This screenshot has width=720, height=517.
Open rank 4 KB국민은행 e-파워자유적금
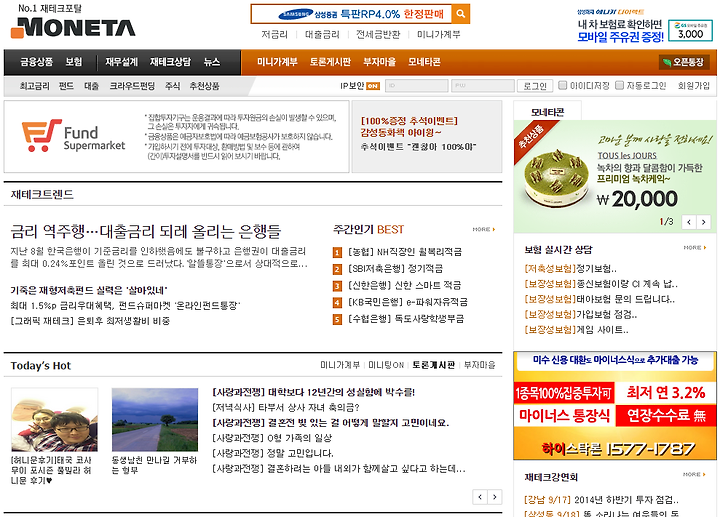(408, 302)
